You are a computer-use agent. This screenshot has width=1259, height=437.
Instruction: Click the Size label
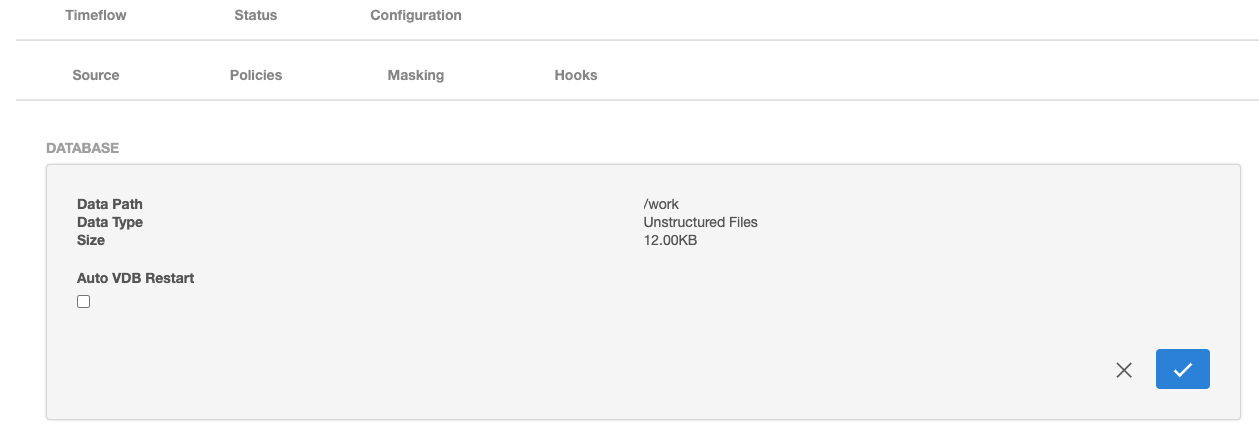[x=91, y=240]
